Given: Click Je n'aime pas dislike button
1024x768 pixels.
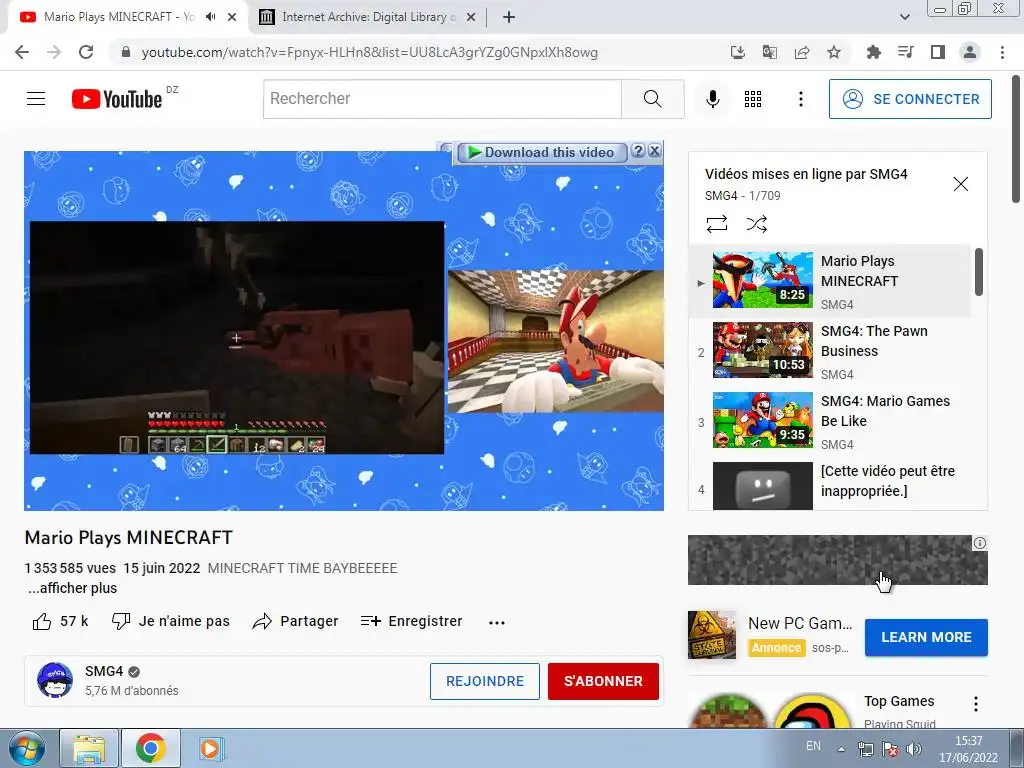Looking at the screenshot, I should (x=170, y=621).
